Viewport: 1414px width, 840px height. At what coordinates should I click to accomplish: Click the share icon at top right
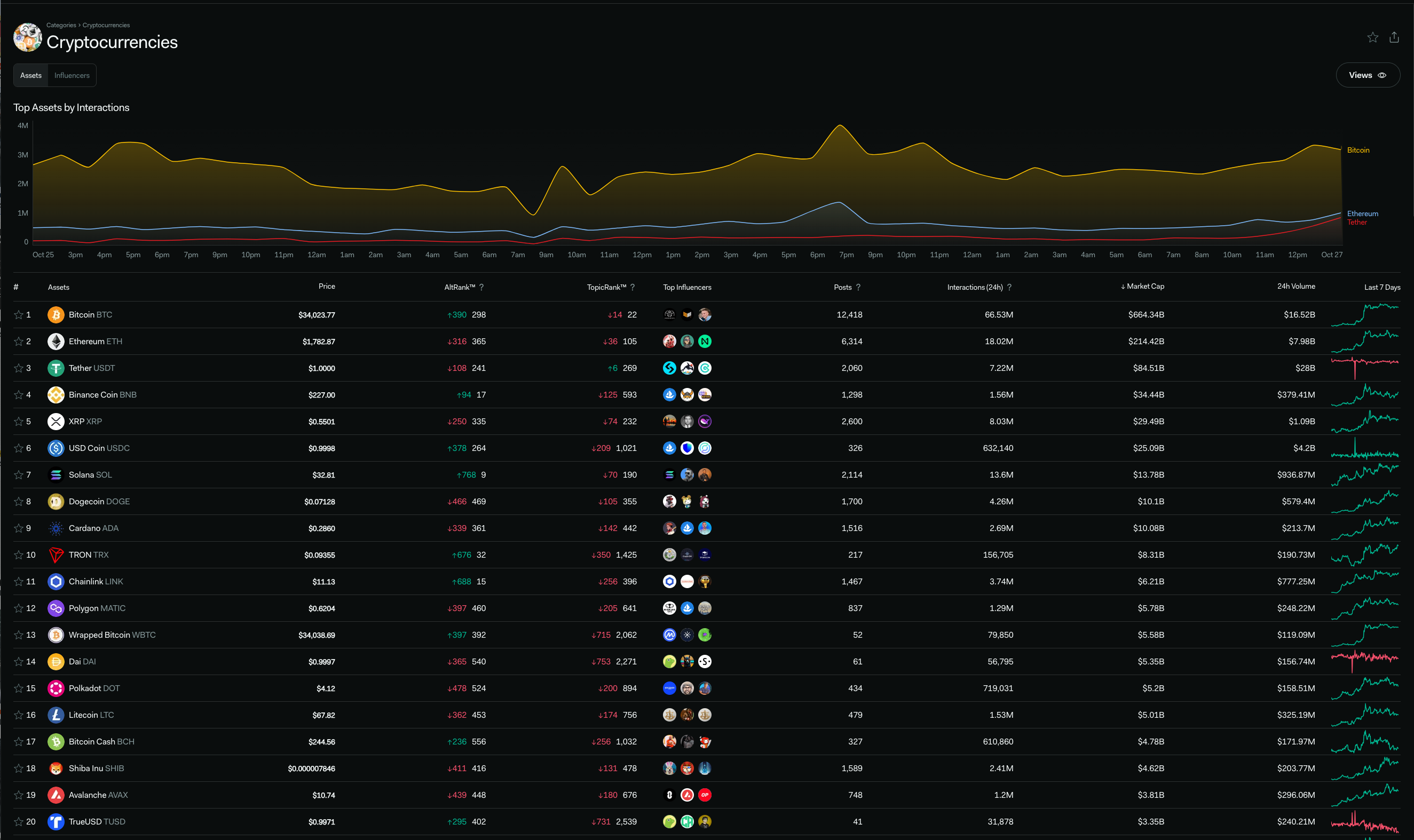pyautogui.click(x=1394, y=37)
